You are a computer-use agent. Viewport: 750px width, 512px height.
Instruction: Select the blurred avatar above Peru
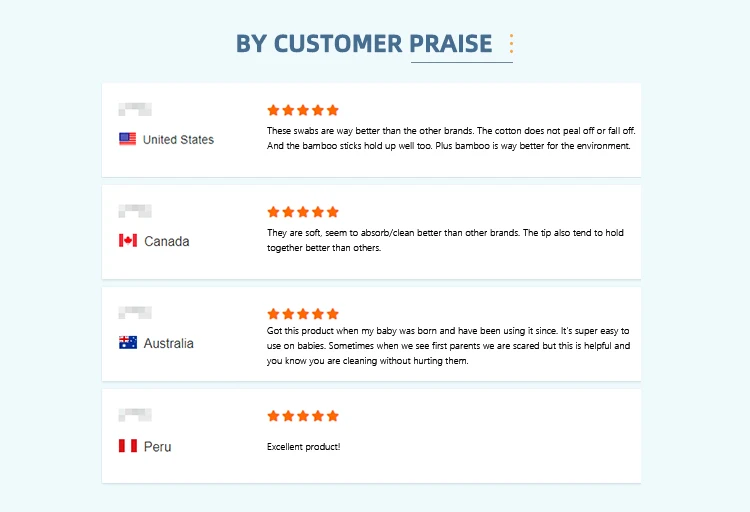[135, 415]
